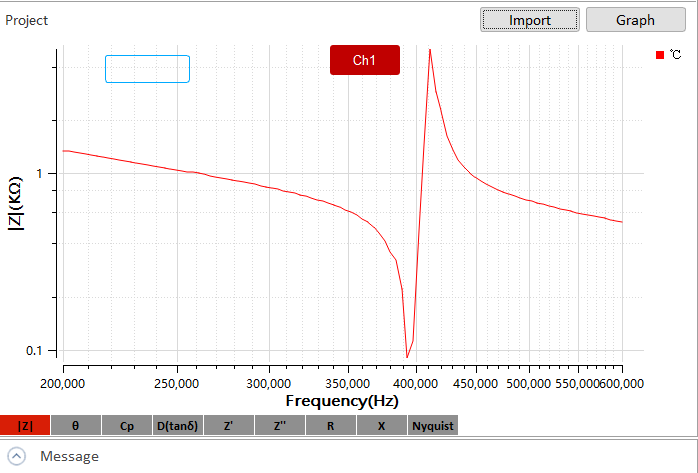Select the Cp tab

(x=127, y=426)
